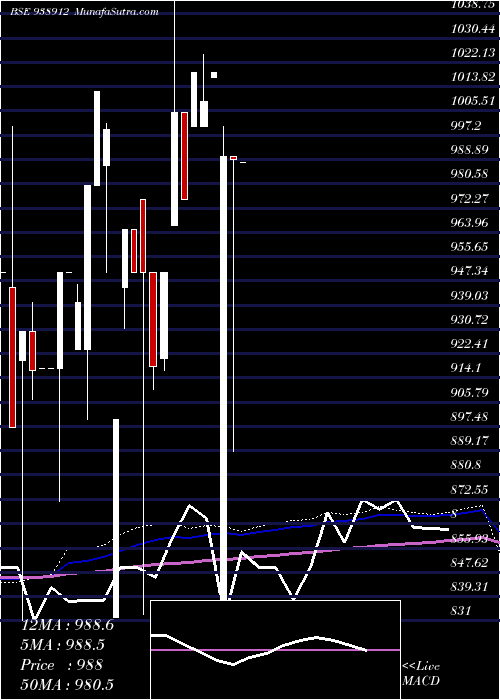Select the 889.17 price axis label
Viewport: 500px width, 700px height.
470,441
